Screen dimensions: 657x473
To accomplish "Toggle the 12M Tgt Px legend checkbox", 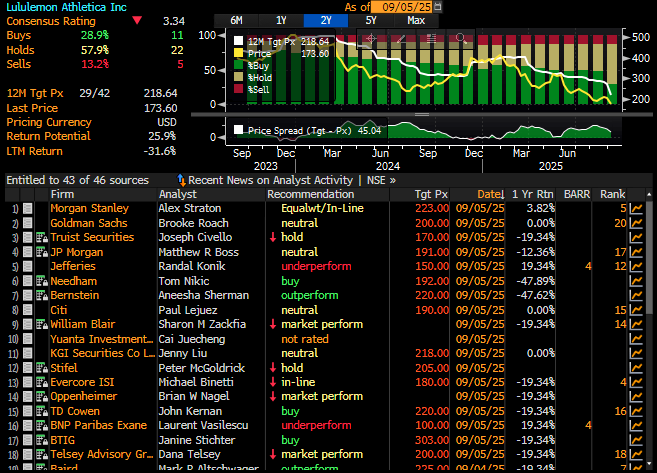I will tap(238, 41).
